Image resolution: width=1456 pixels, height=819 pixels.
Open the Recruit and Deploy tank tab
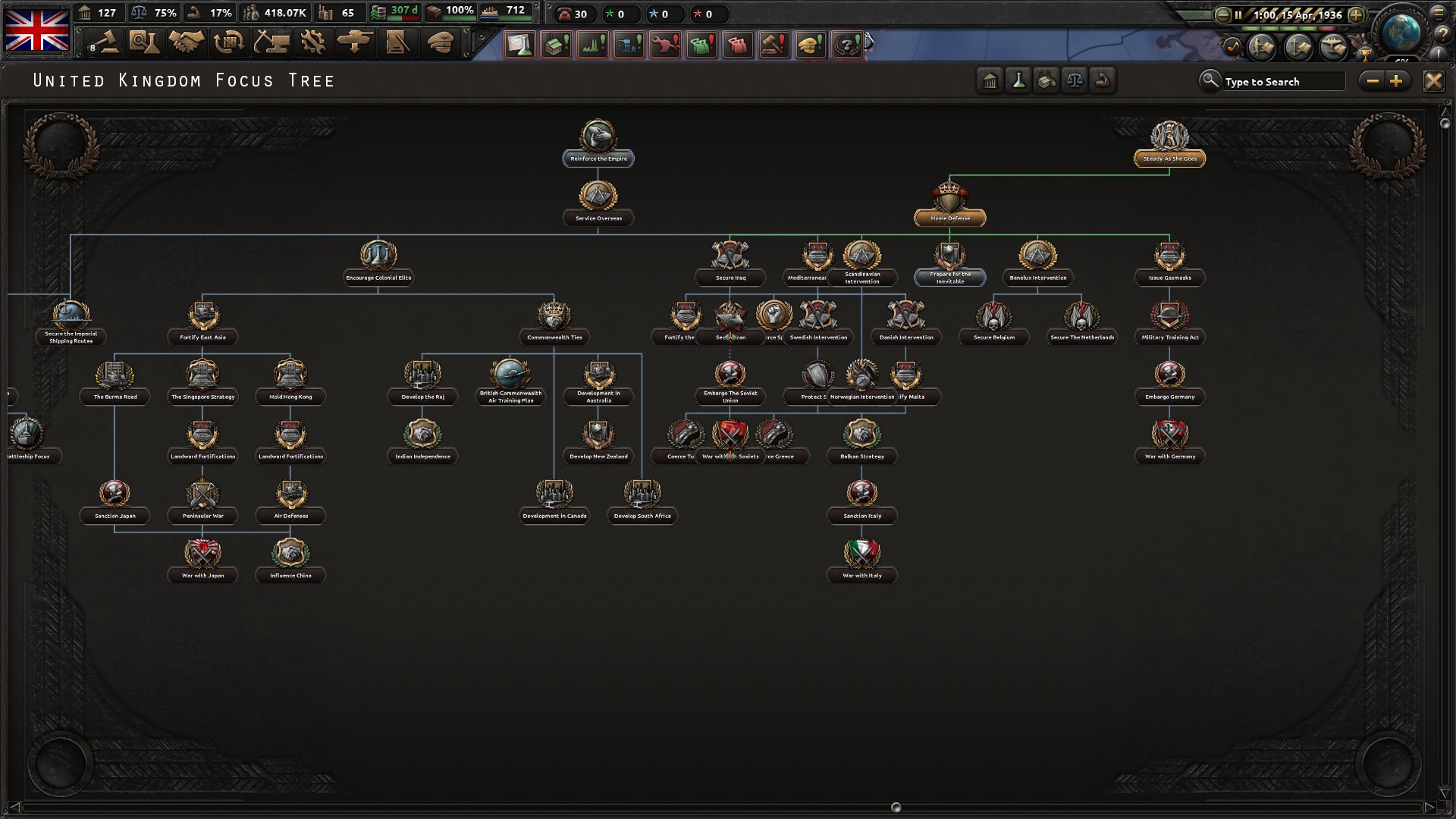355,42
